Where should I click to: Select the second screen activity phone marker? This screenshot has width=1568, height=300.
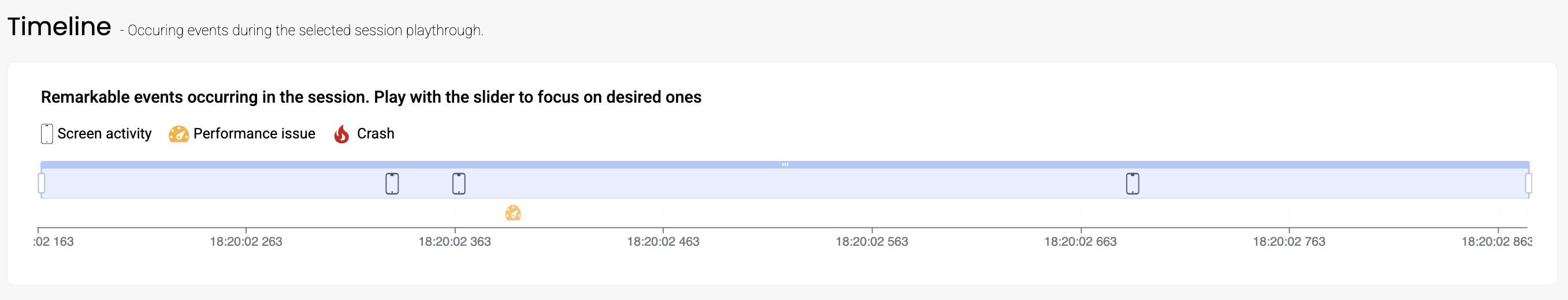point(459,183)
